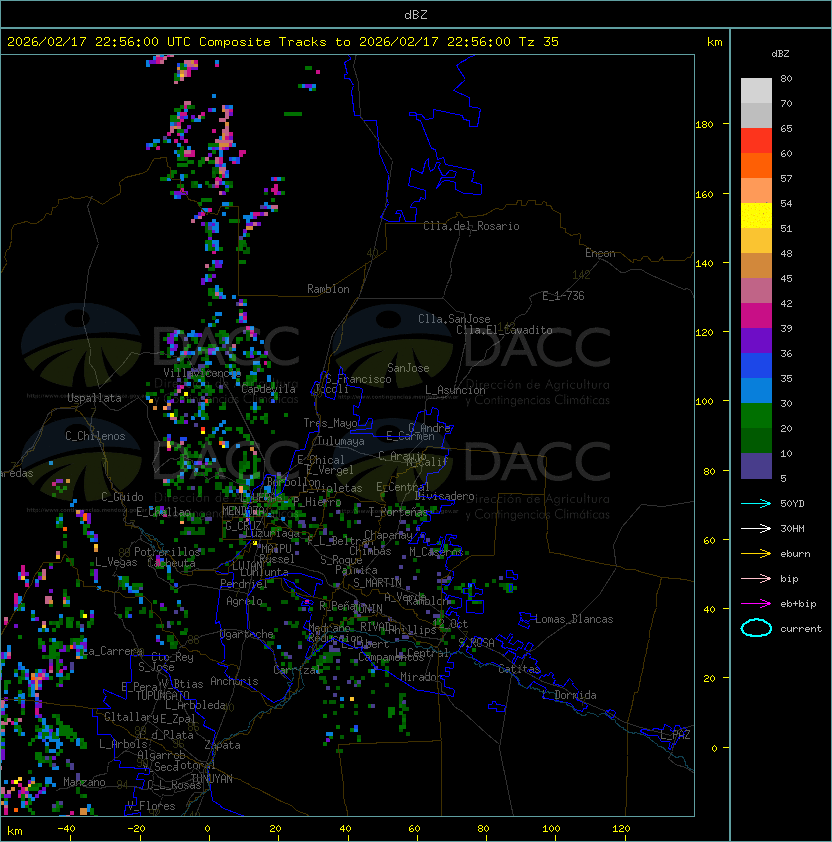Click the Composite Tracks timestamp header text
832x842 pixels.
click(x=283, y=42)
